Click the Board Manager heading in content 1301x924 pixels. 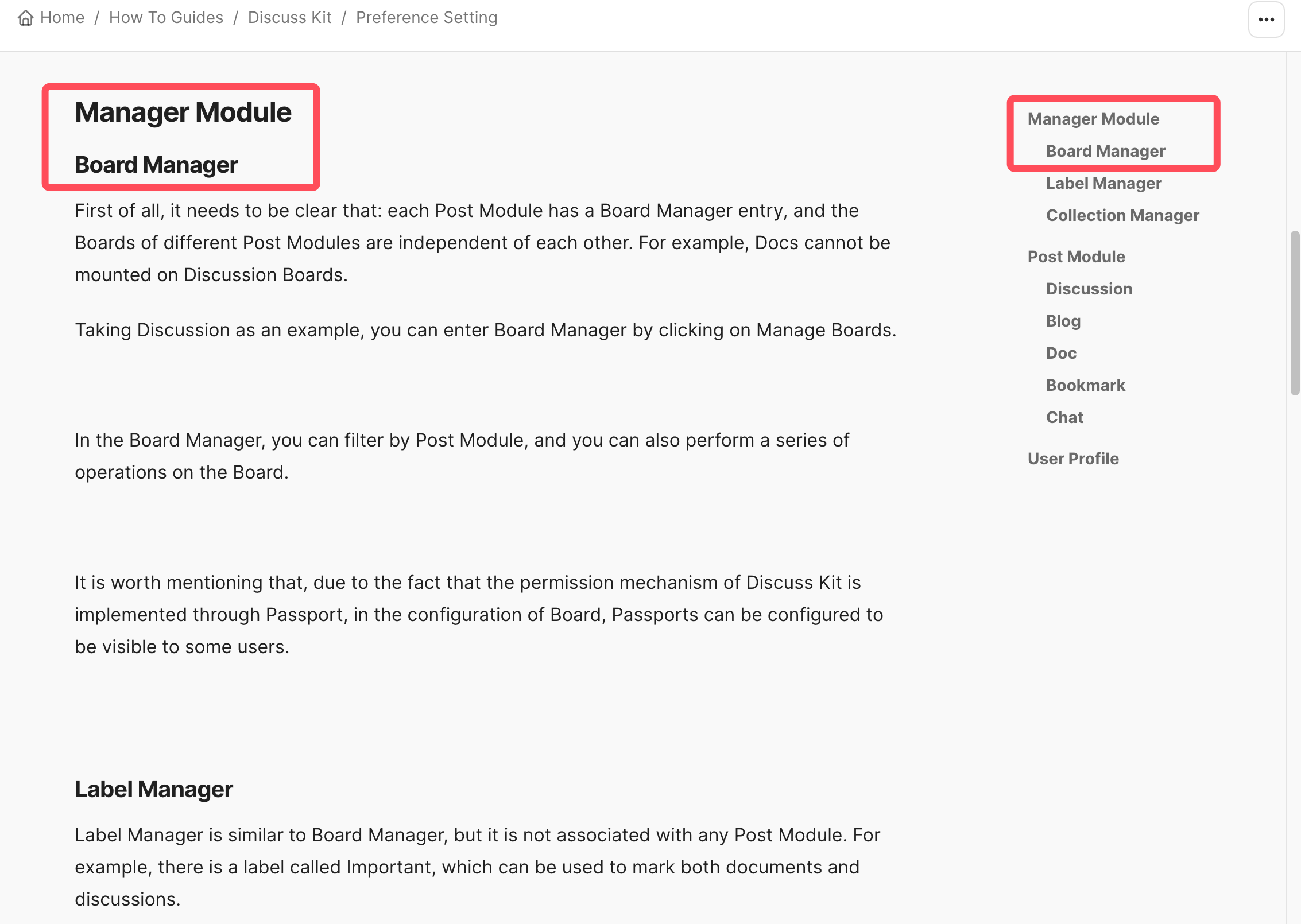pyautogui.click(x=156, y=165)
